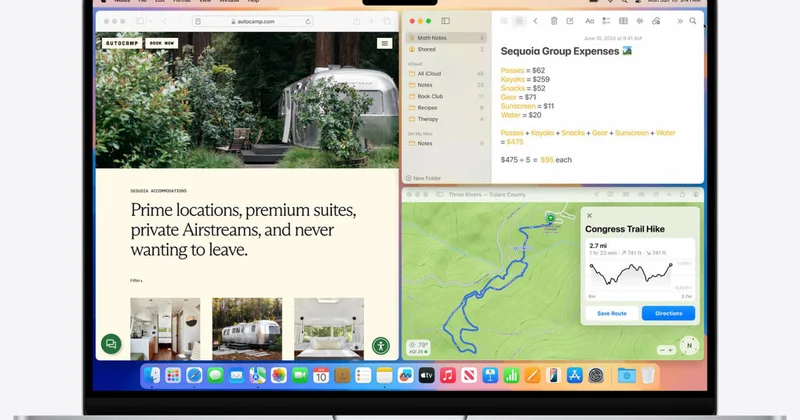Reload the autocamp.com page
Screen dimensions: 800x420
(308, 21)
